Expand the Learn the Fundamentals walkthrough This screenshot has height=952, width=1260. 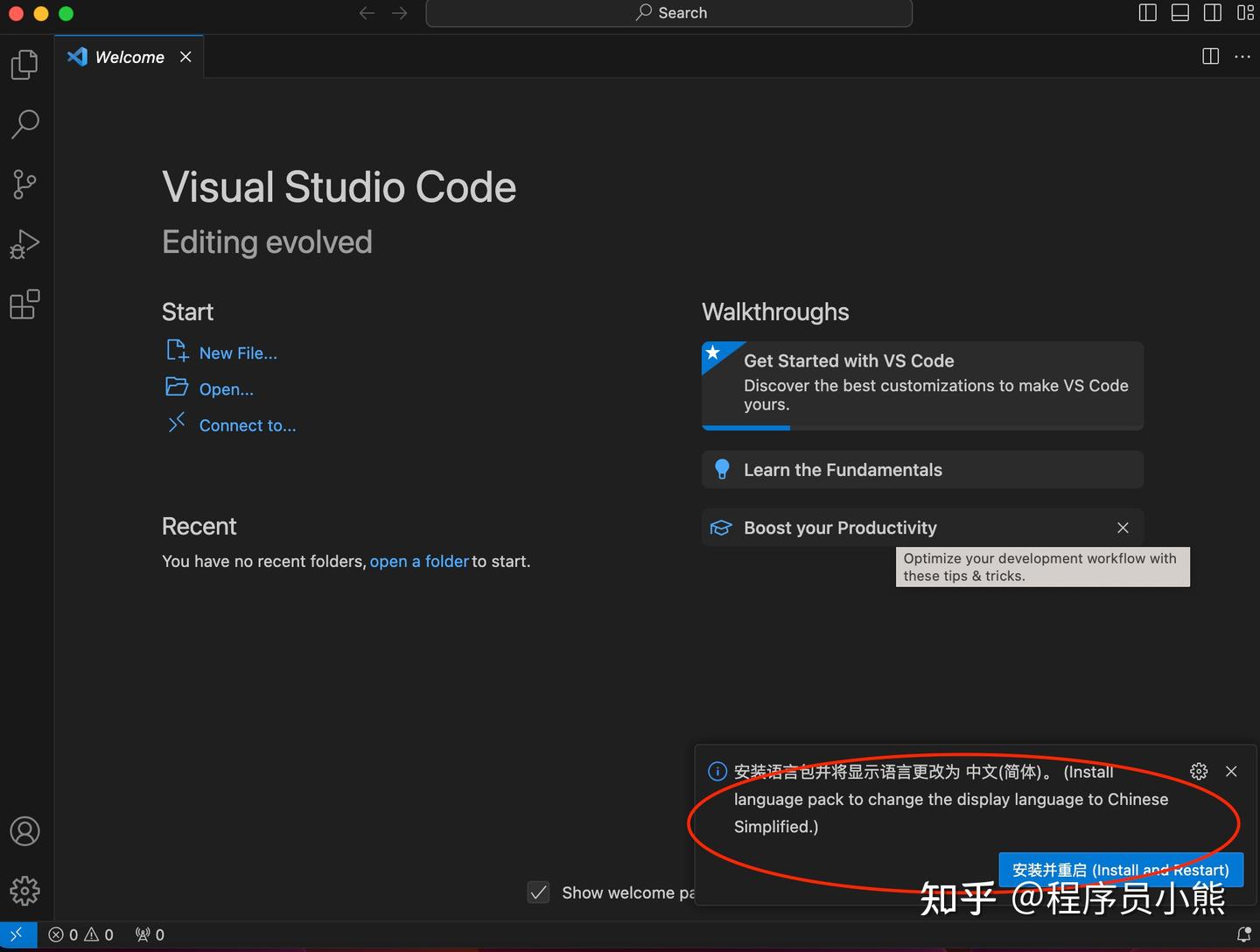point(922,470)
